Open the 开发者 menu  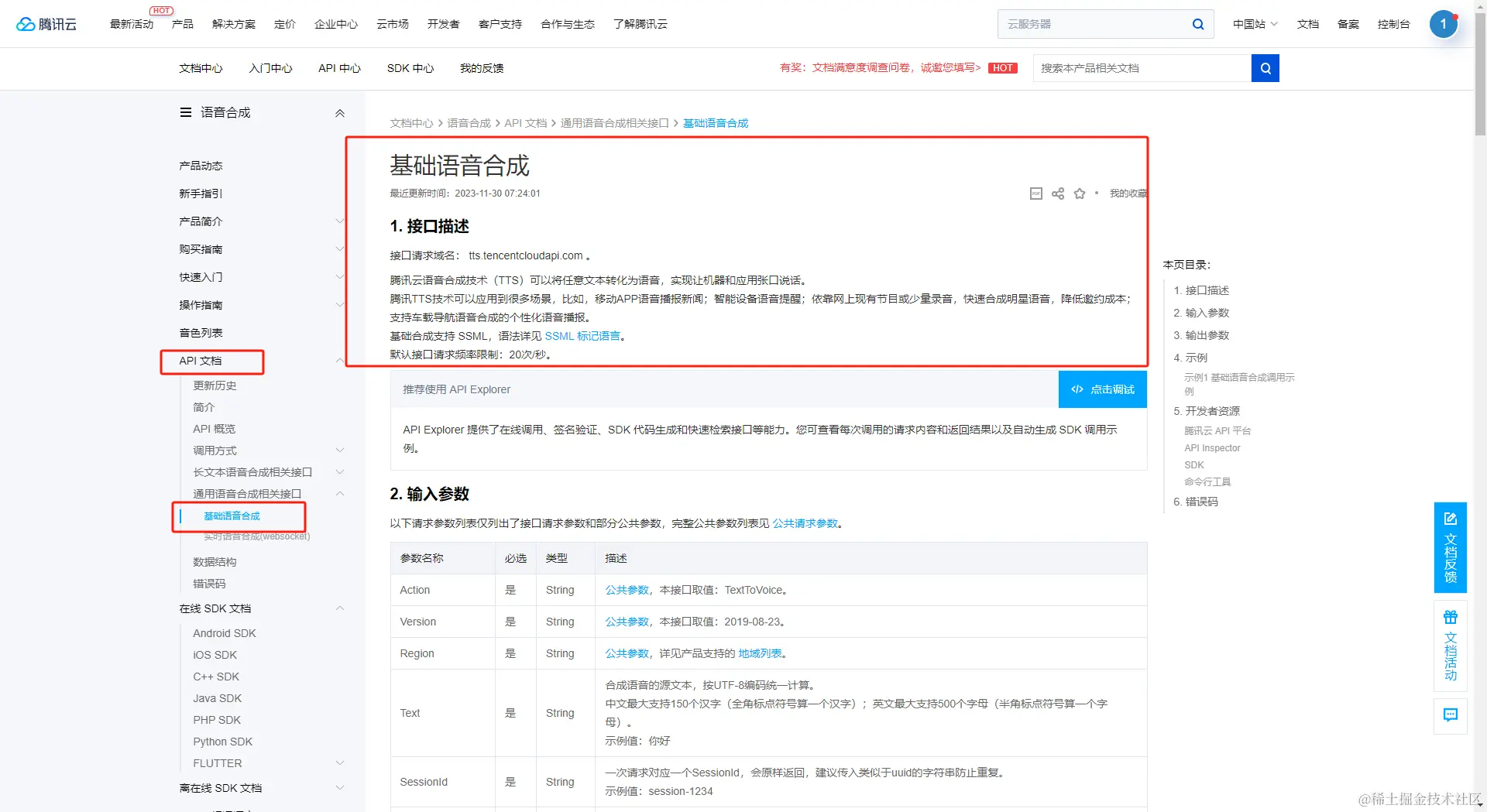pos(444,24)
